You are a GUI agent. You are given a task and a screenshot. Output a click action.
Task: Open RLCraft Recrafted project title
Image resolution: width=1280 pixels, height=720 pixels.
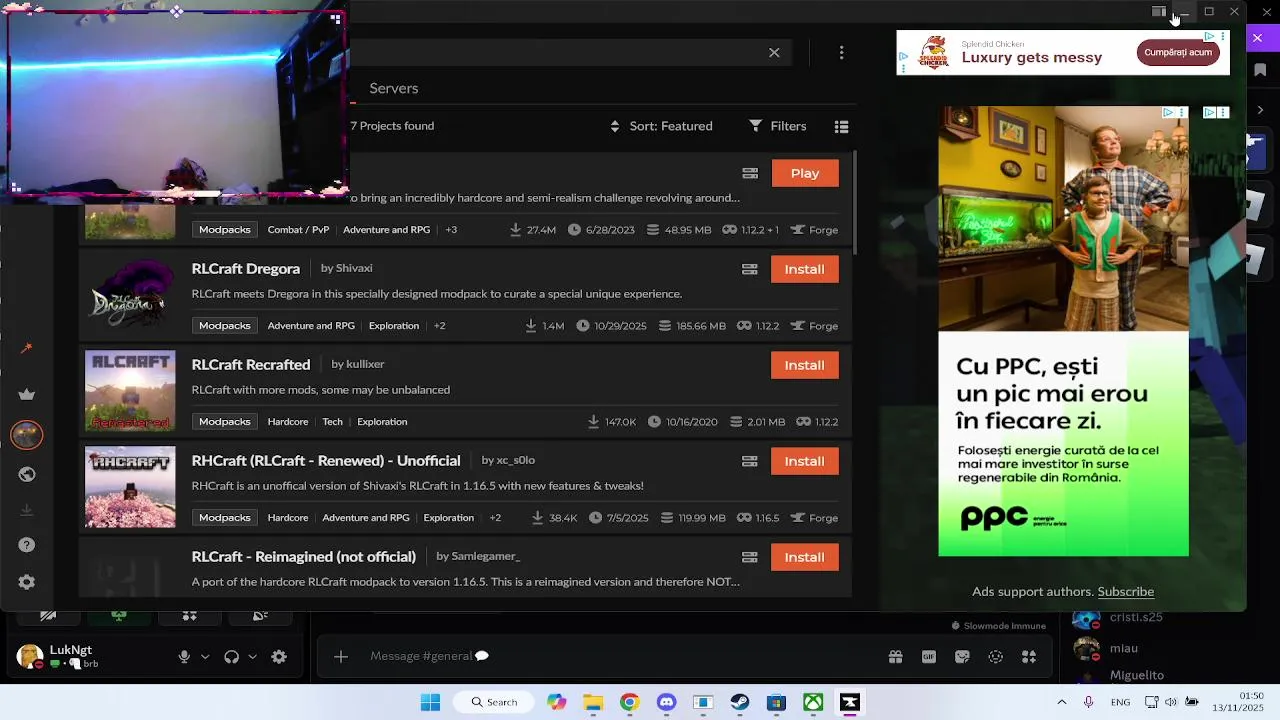251,364
